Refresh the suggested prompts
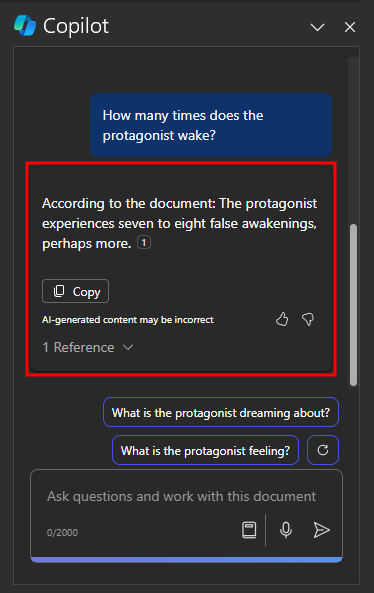374x593 pixels. 323,450
